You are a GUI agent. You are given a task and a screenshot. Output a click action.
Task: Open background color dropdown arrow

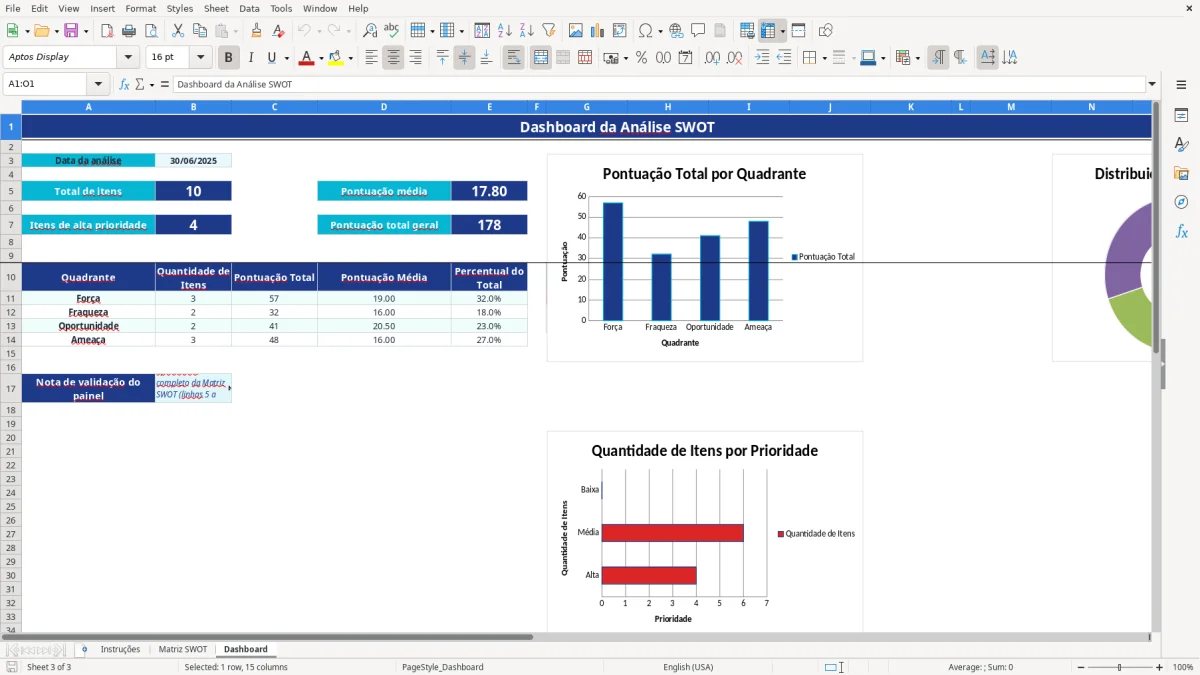click(350, 58)
